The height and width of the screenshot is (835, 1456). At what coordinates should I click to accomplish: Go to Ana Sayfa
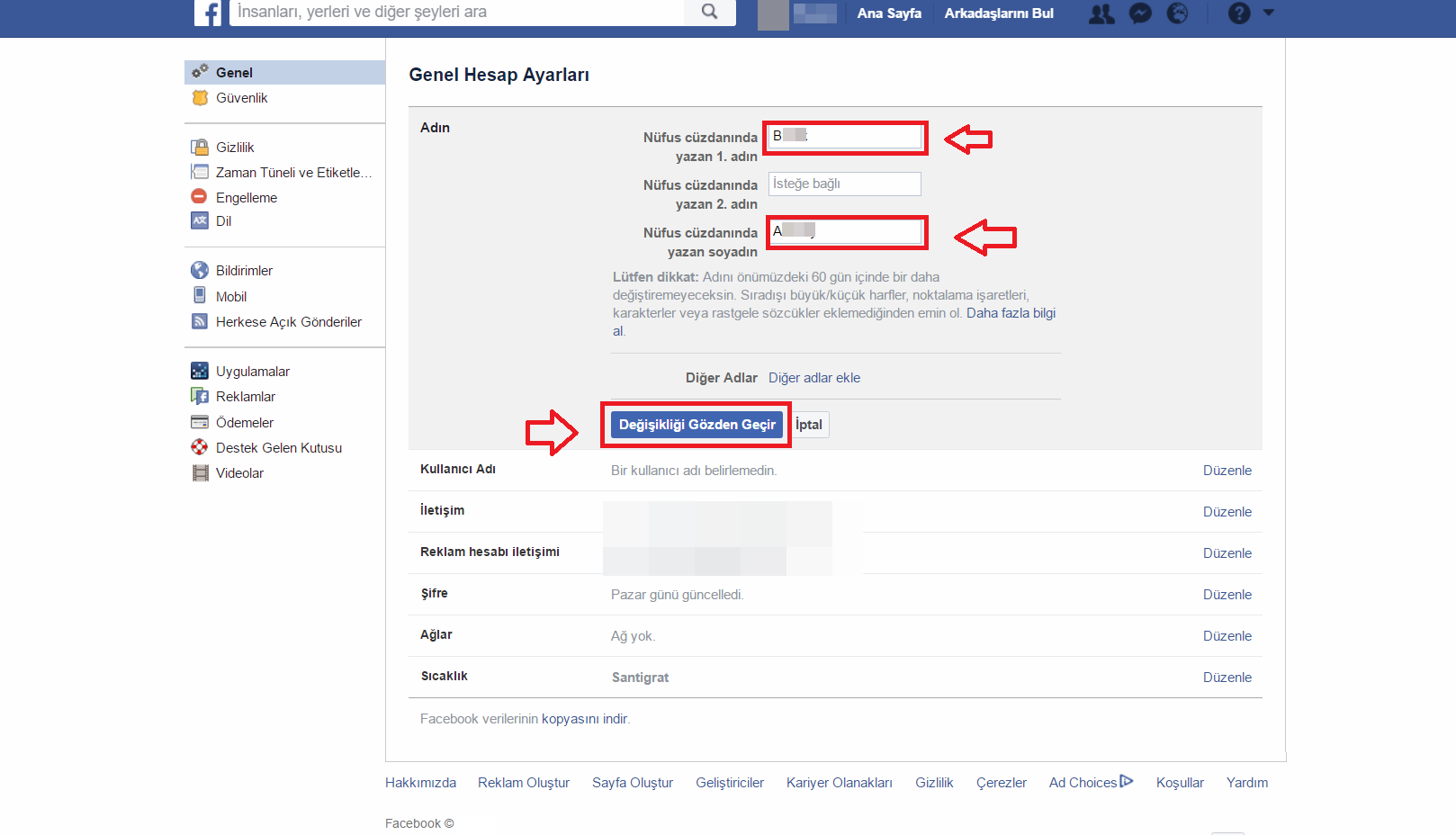tap(889, 13)
